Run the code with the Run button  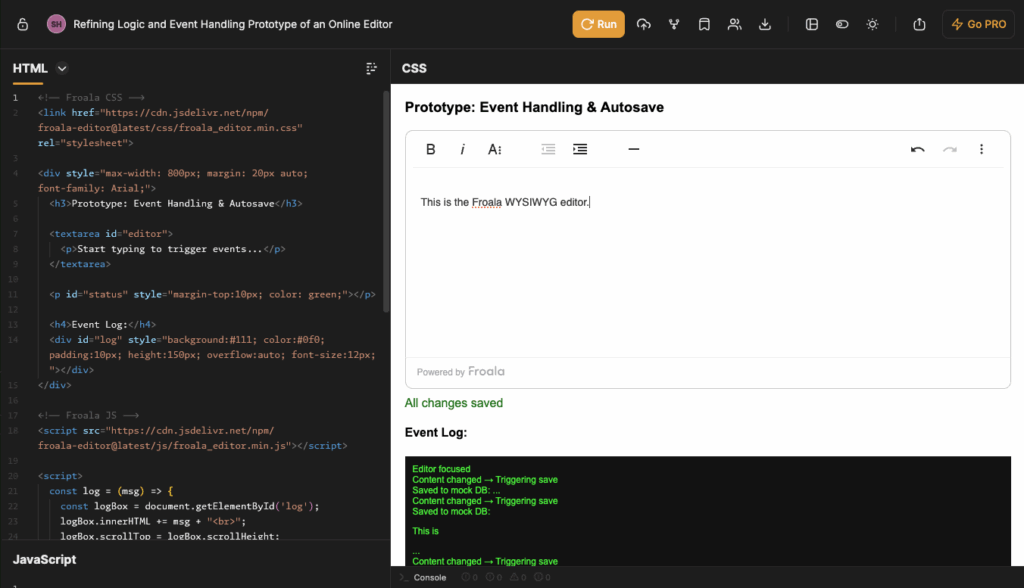598,24
